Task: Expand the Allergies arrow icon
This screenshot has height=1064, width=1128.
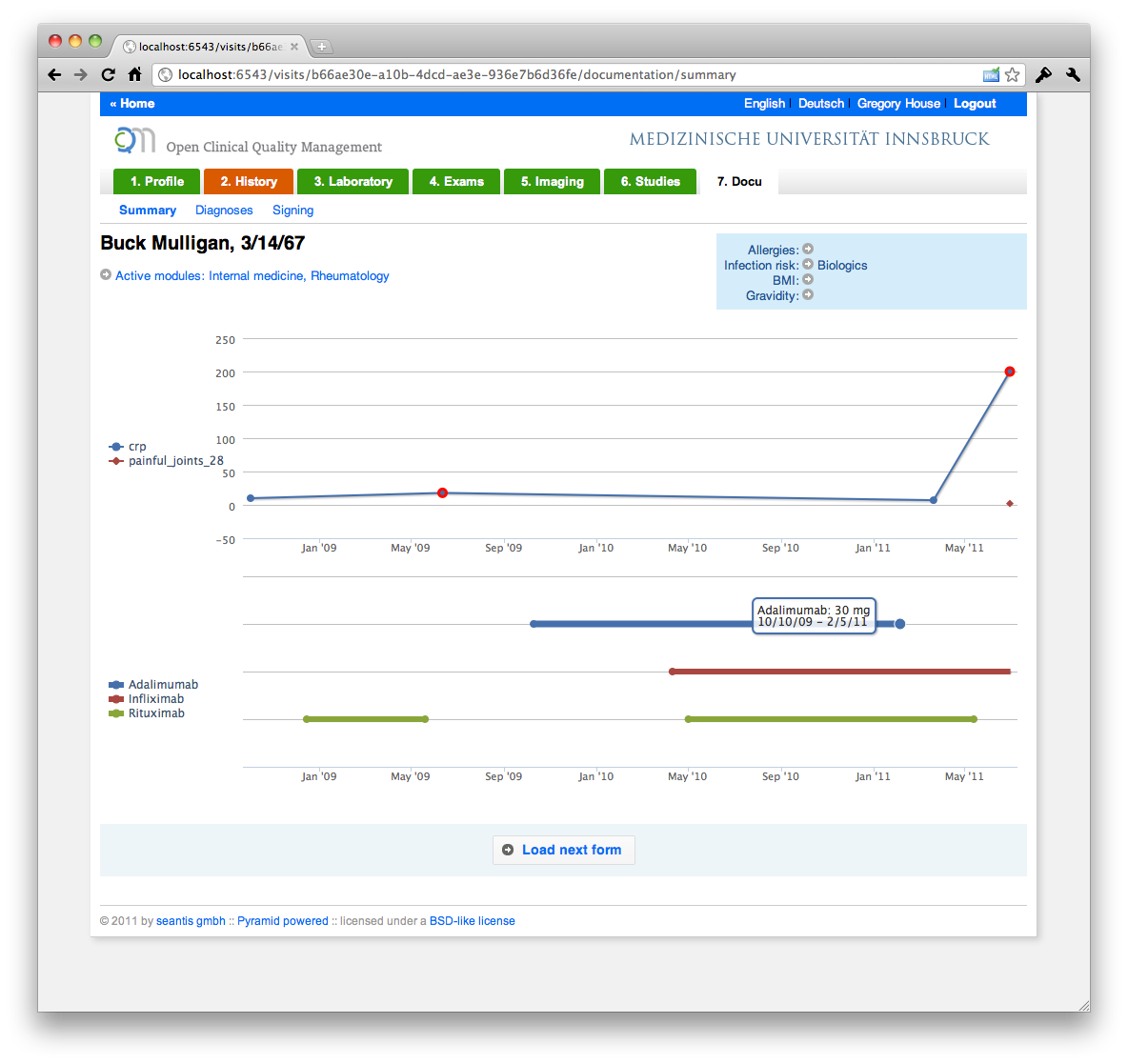Action: coord(808,249)
